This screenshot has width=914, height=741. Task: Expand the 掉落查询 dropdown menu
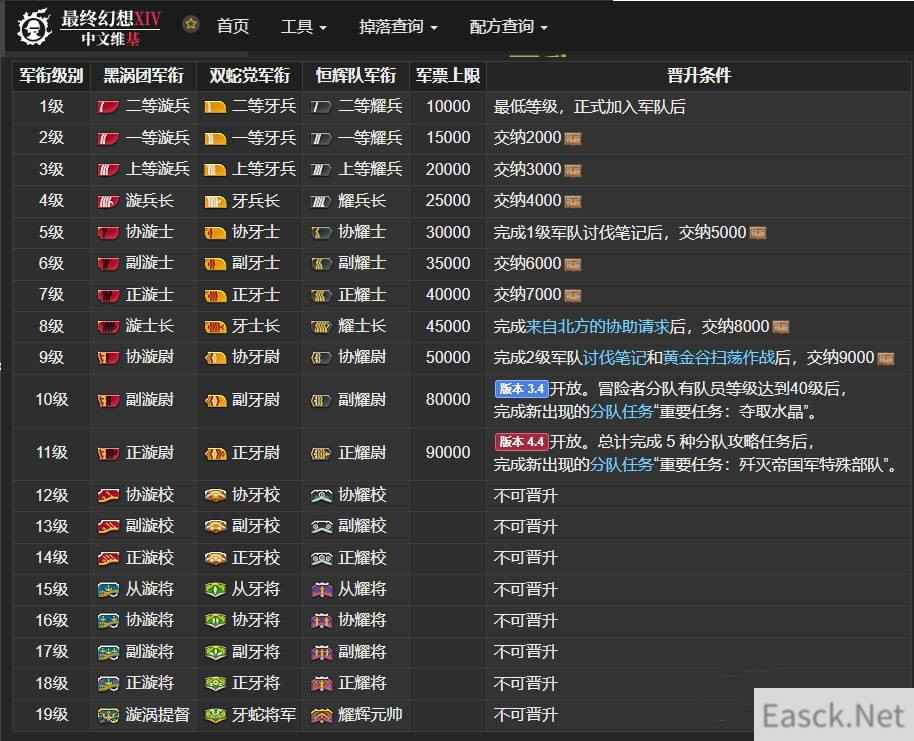tap(398, 27)
